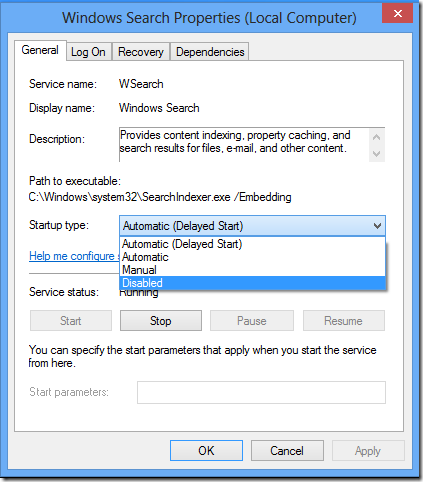423x482 pixels.
Task: Click the 'Startup type:' label
Action: (x=59, y=225)
